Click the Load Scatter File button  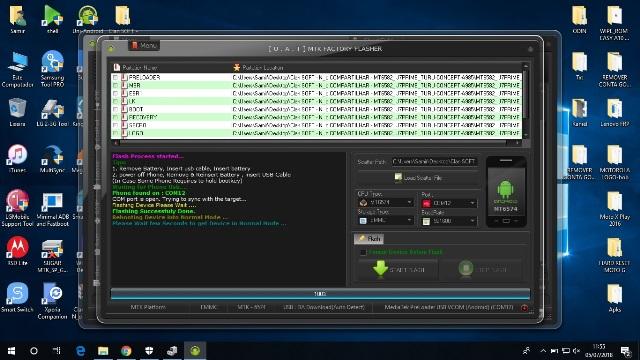418,178
